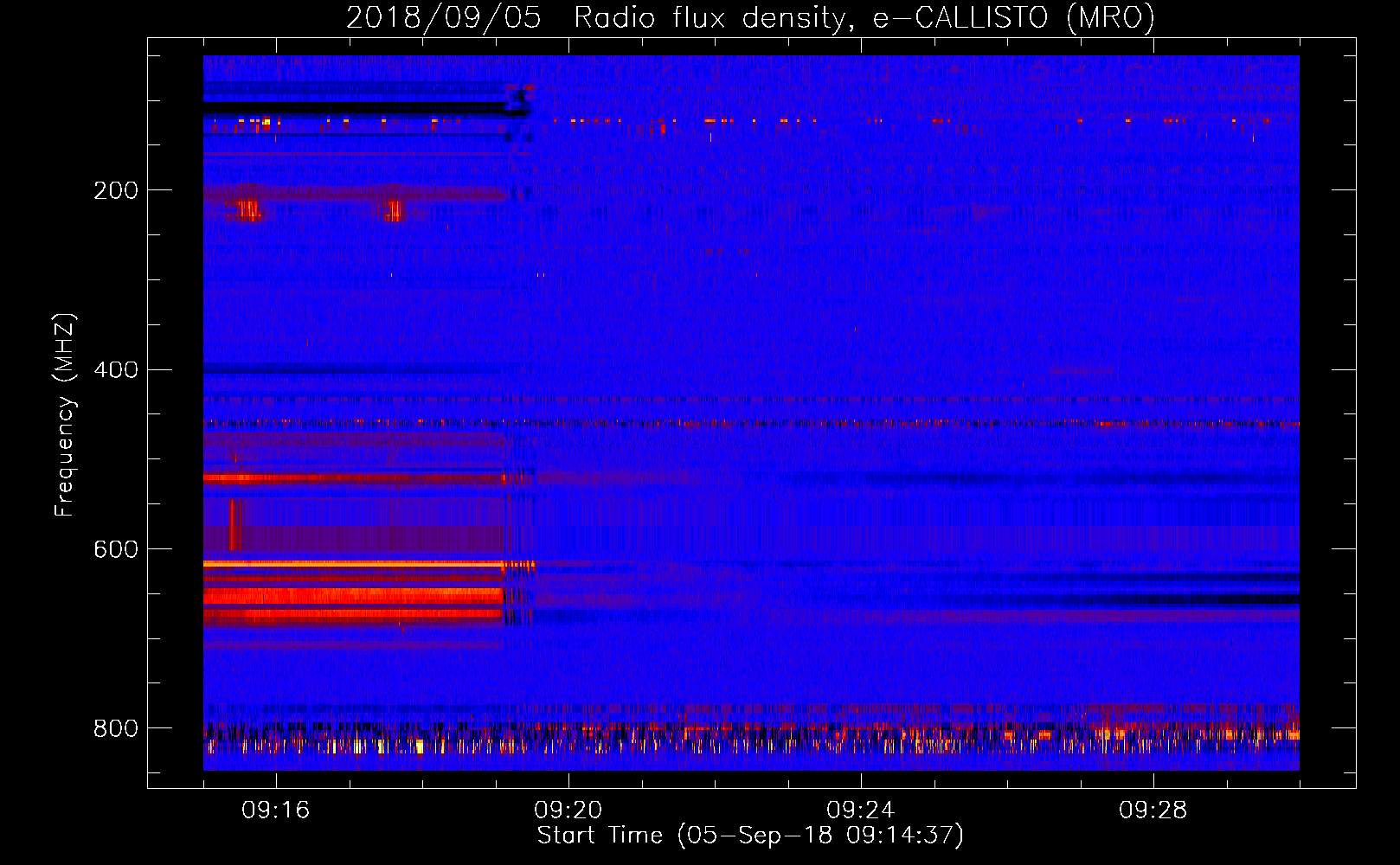Click the 400 frequency tick label

coord(116,370)
